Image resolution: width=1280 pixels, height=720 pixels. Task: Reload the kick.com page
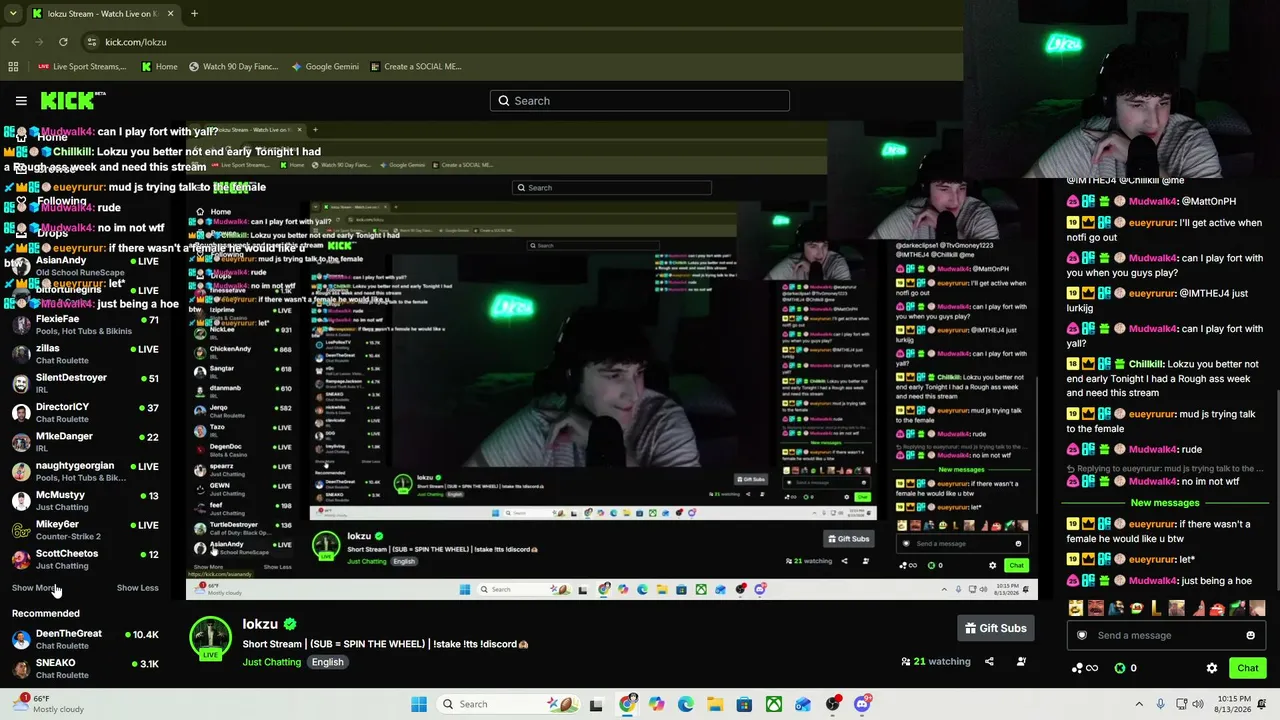pos(63,42)
